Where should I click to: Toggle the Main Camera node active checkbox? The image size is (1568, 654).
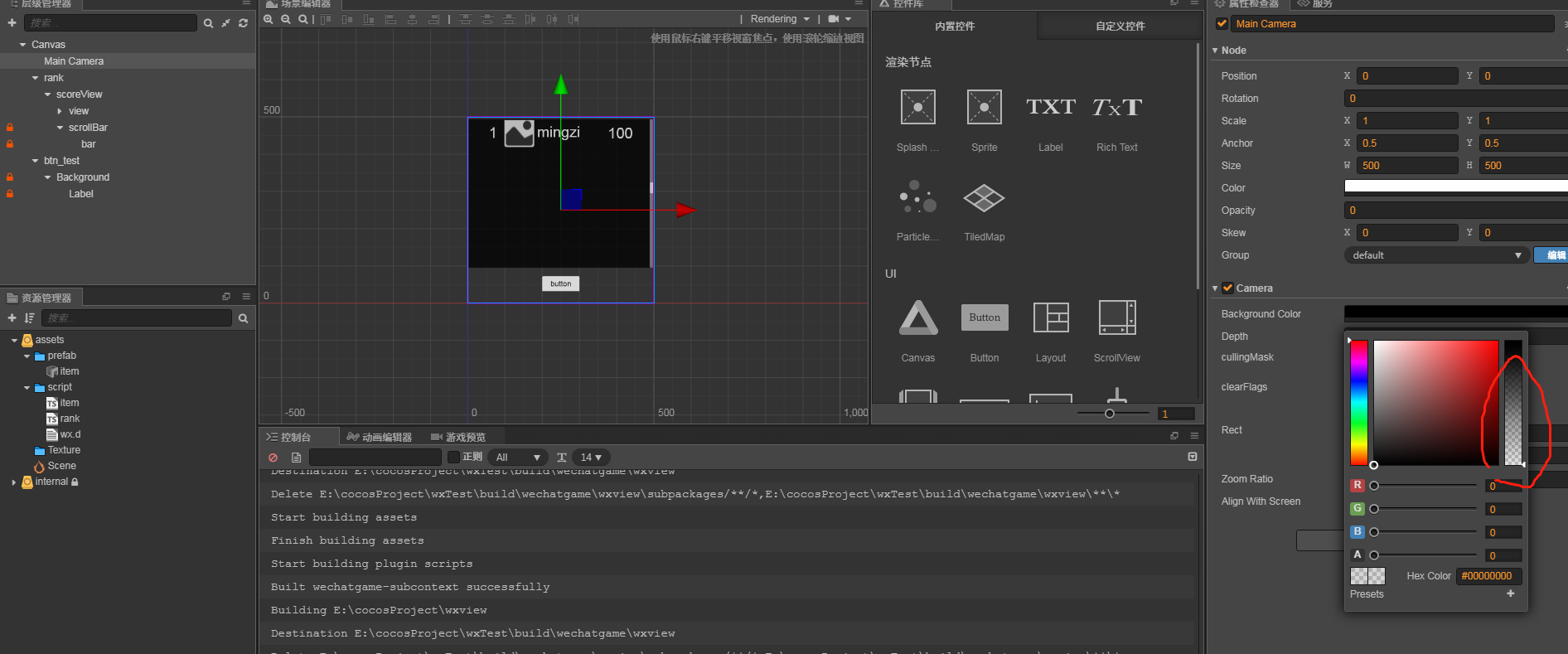[1222, 24]
